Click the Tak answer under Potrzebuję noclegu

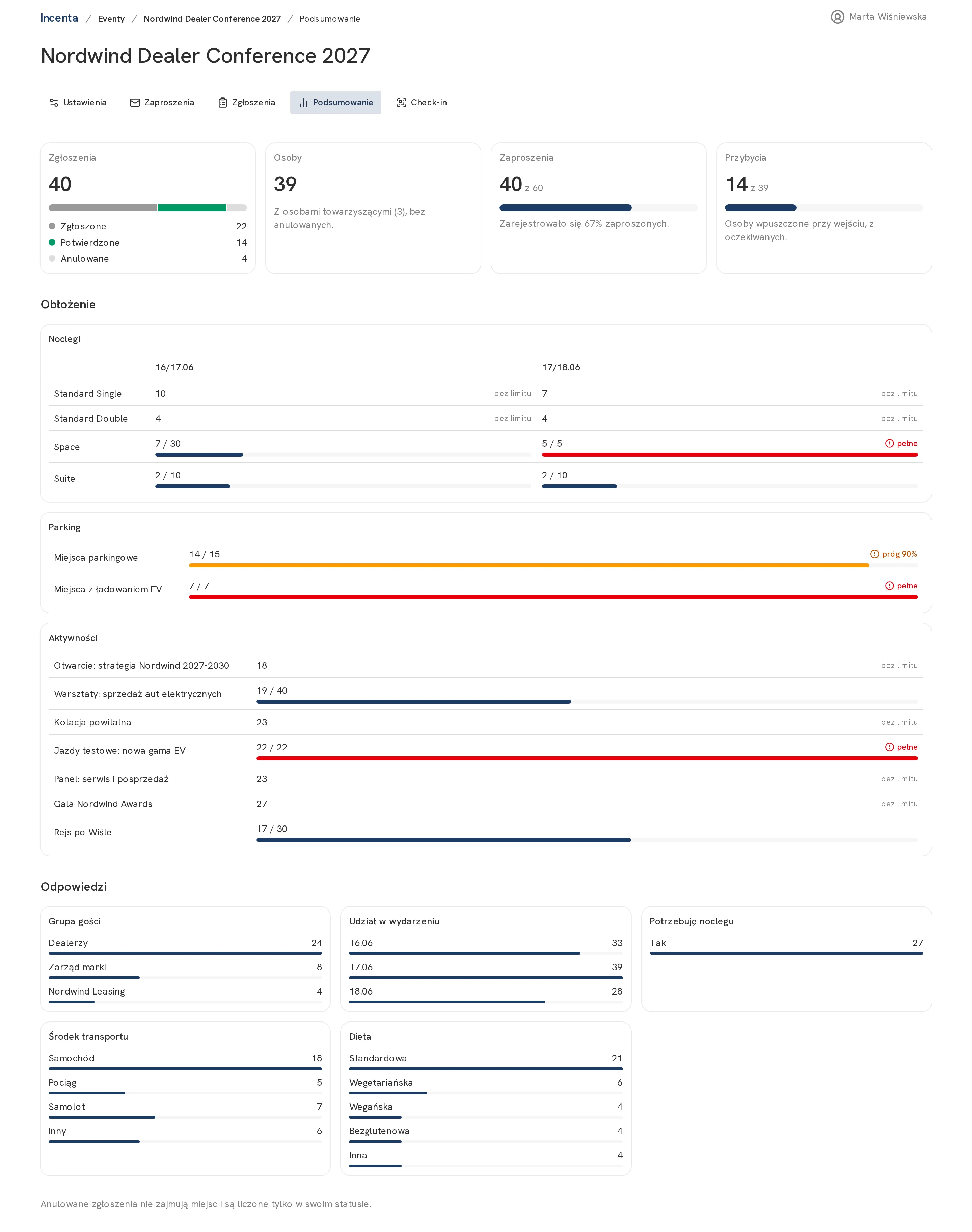pos(786,946)
